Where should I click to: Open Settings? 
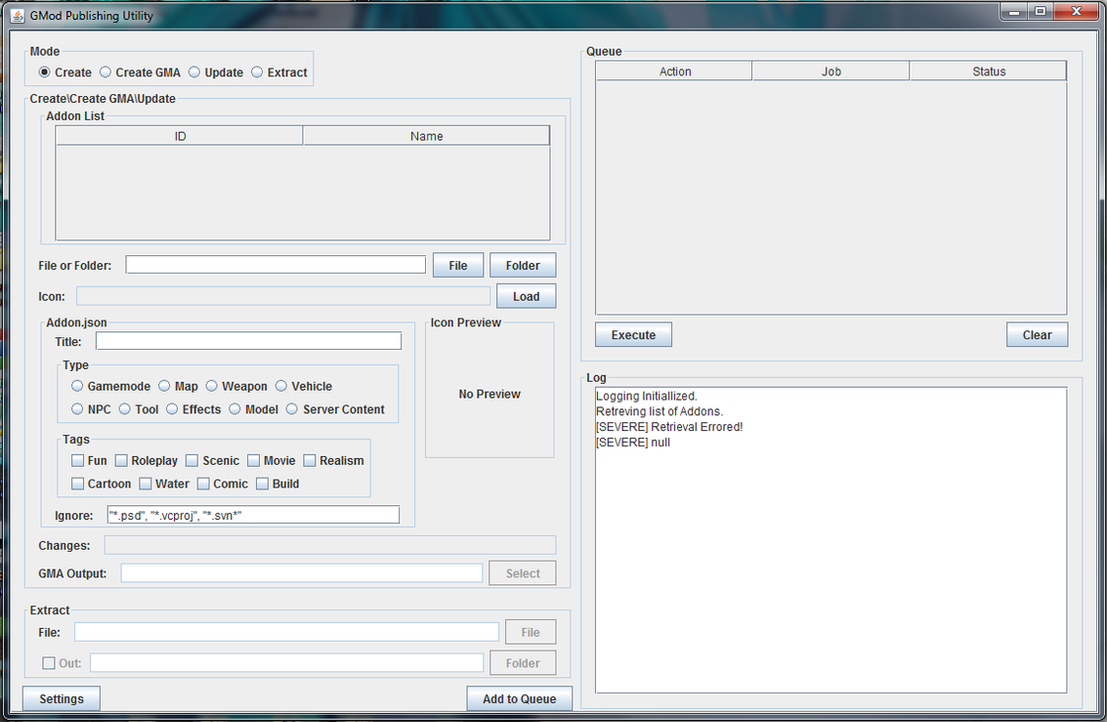61,699
